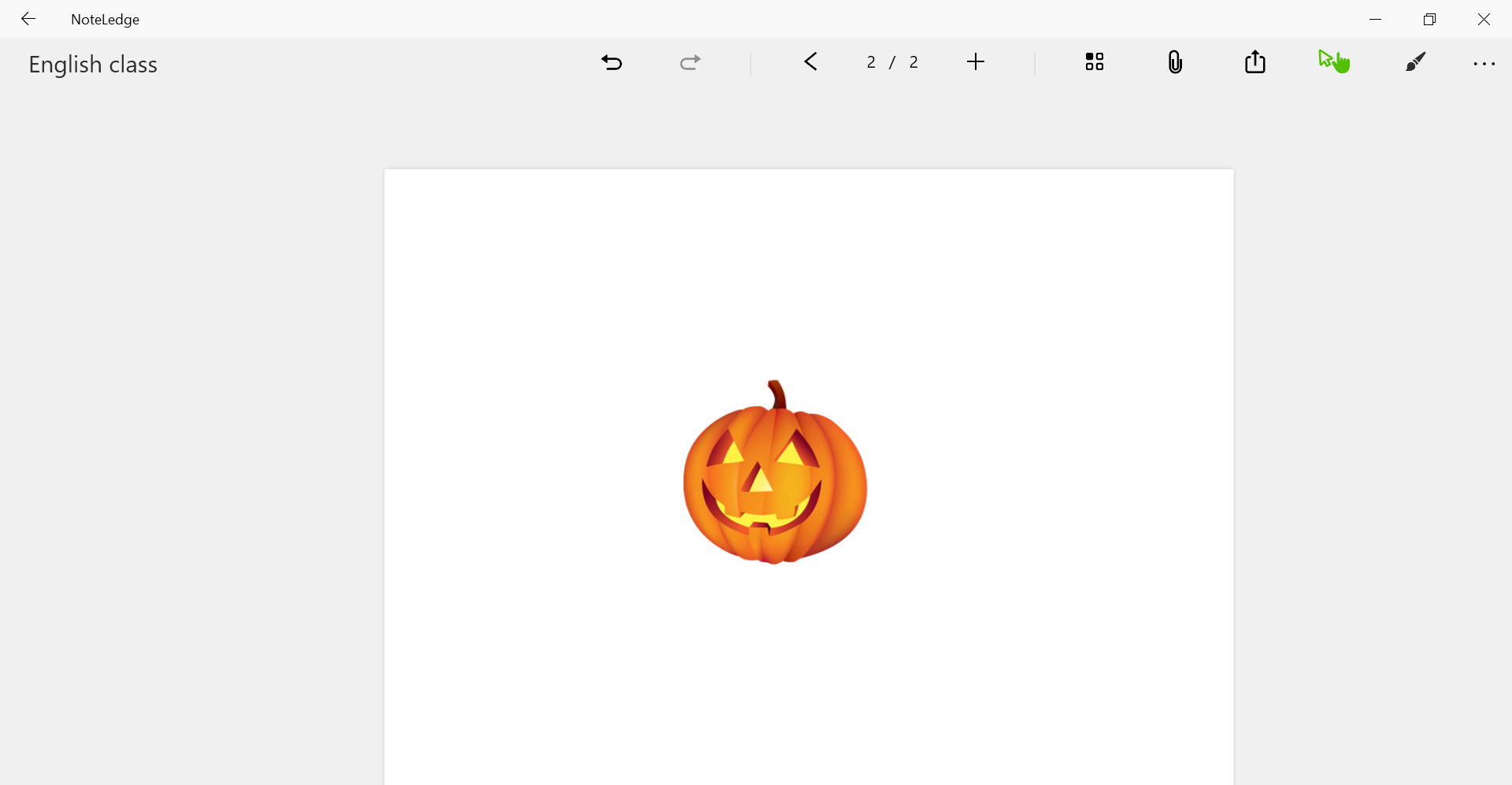Viewport: 1512px width, 785px height.
Task: Open the page grid overview
Action: [1095, 61]
